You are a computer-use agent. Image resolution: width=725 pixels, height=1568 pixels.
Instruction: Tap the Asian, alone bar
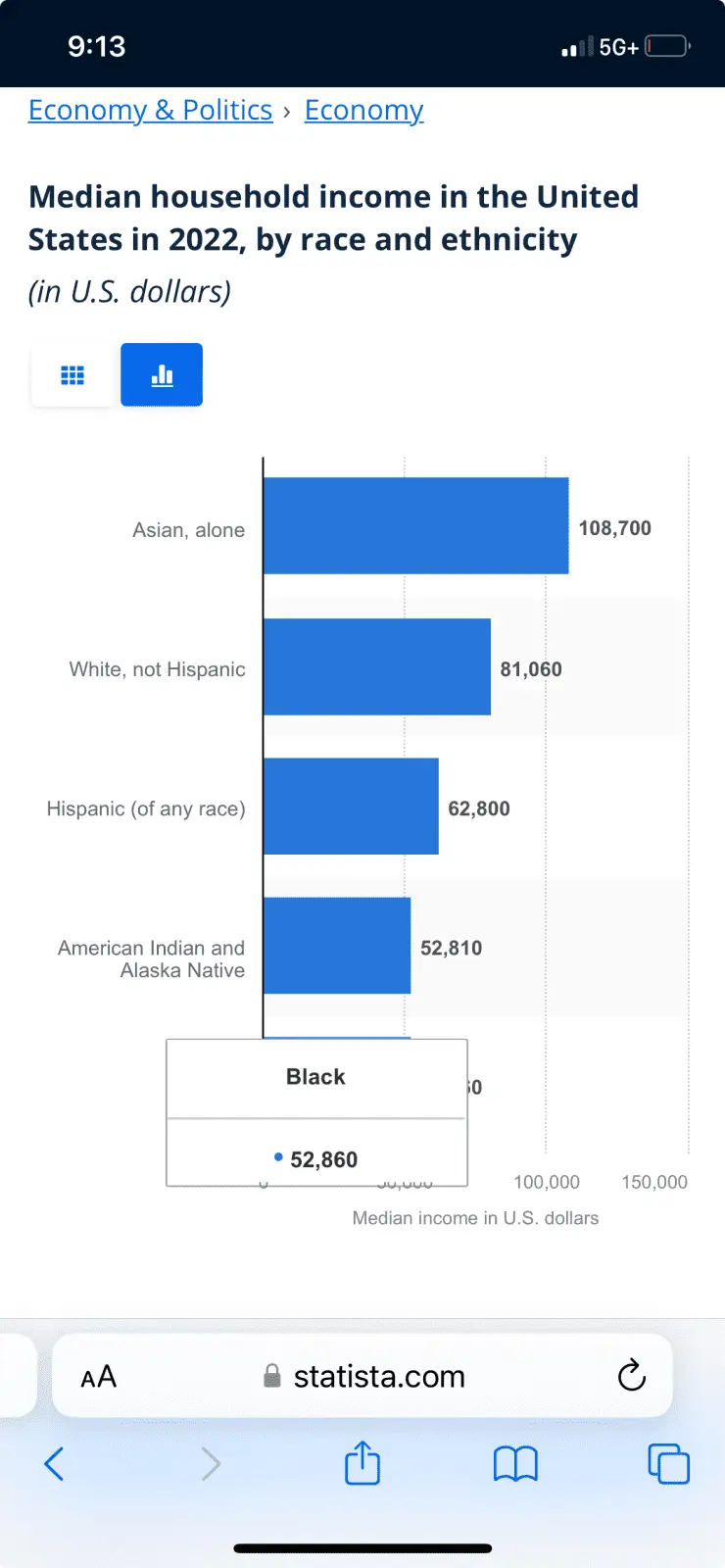[415, 526]
